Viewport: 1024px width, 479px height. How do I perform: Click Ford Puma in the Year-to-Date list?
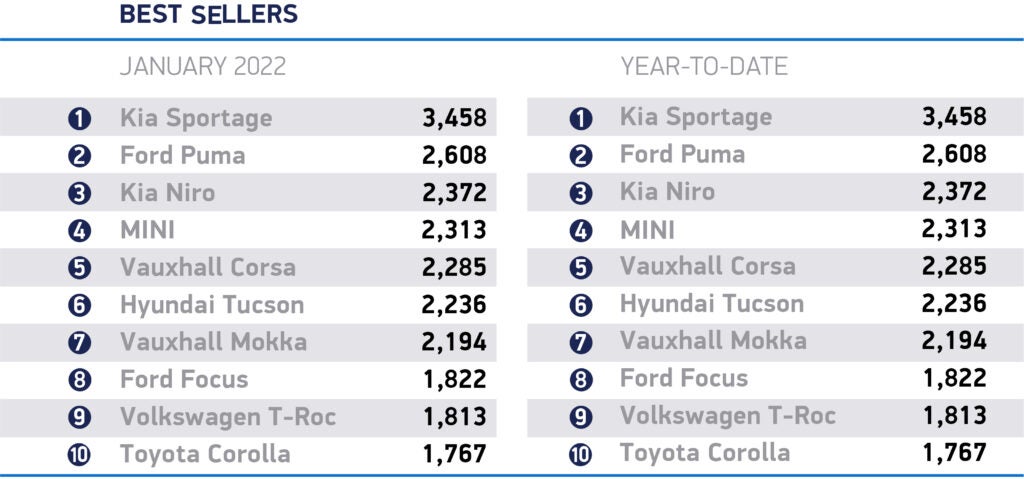(682, 155)
